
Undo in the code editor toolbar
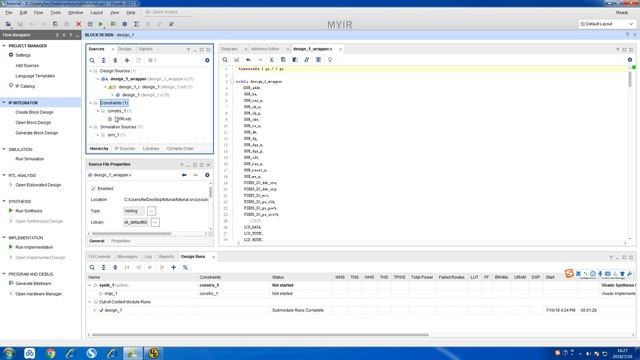coord(248,60)
